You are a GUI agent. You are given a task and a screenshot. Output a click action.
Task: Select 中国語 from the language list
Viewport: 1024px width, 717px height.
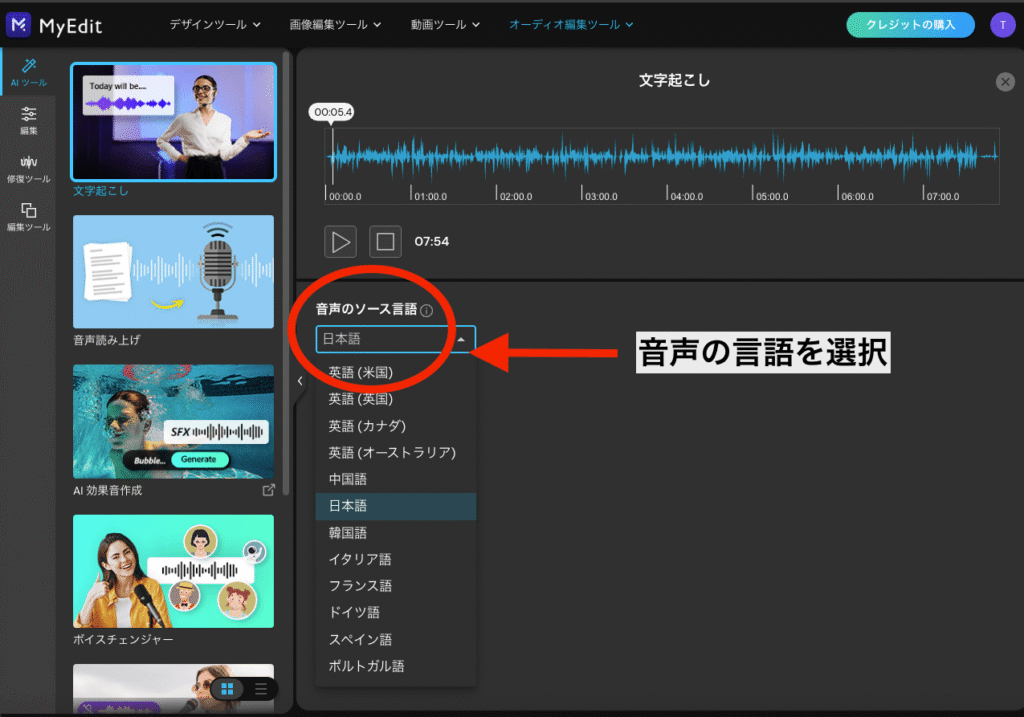click(x=396, y=479)
